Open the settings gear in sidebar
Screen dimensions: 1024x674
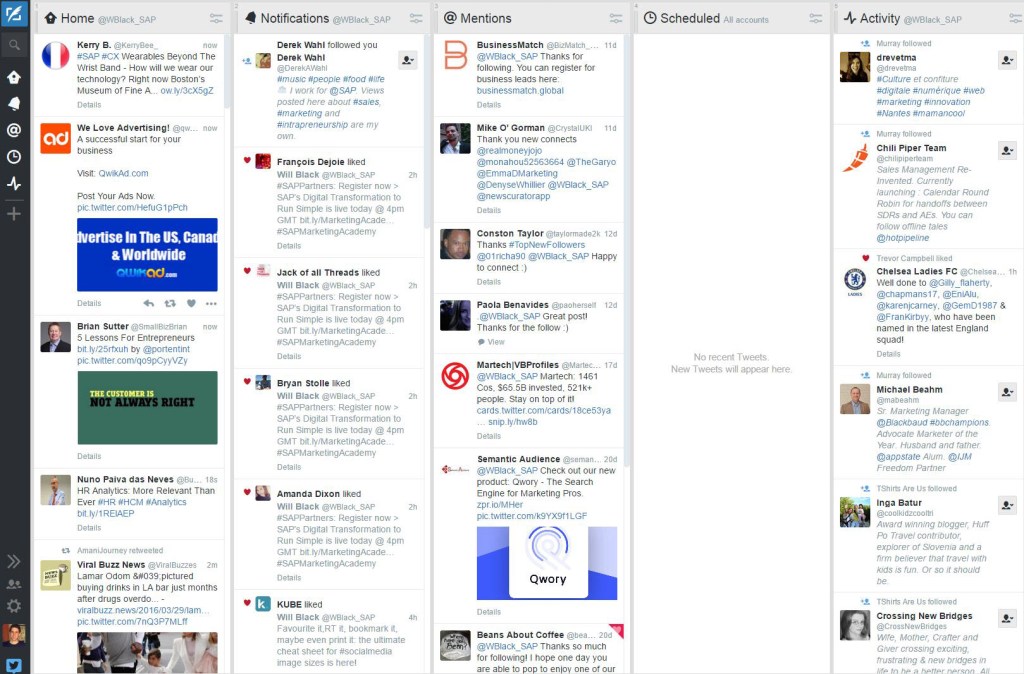click(14, 606)
